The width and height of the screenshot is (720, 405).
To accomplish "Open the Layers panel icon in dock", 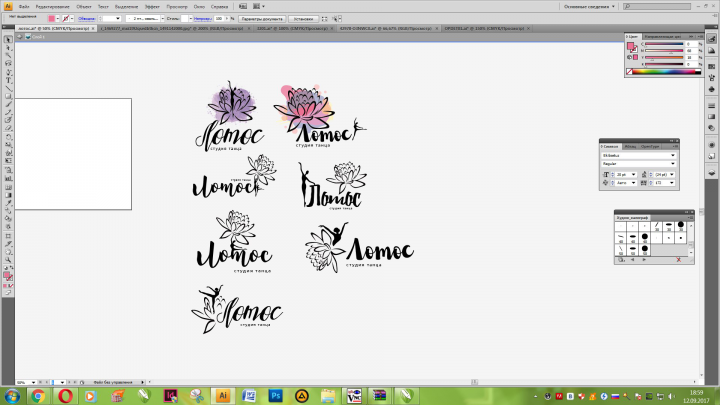I will pyautogui.click(x=712, y=173).
